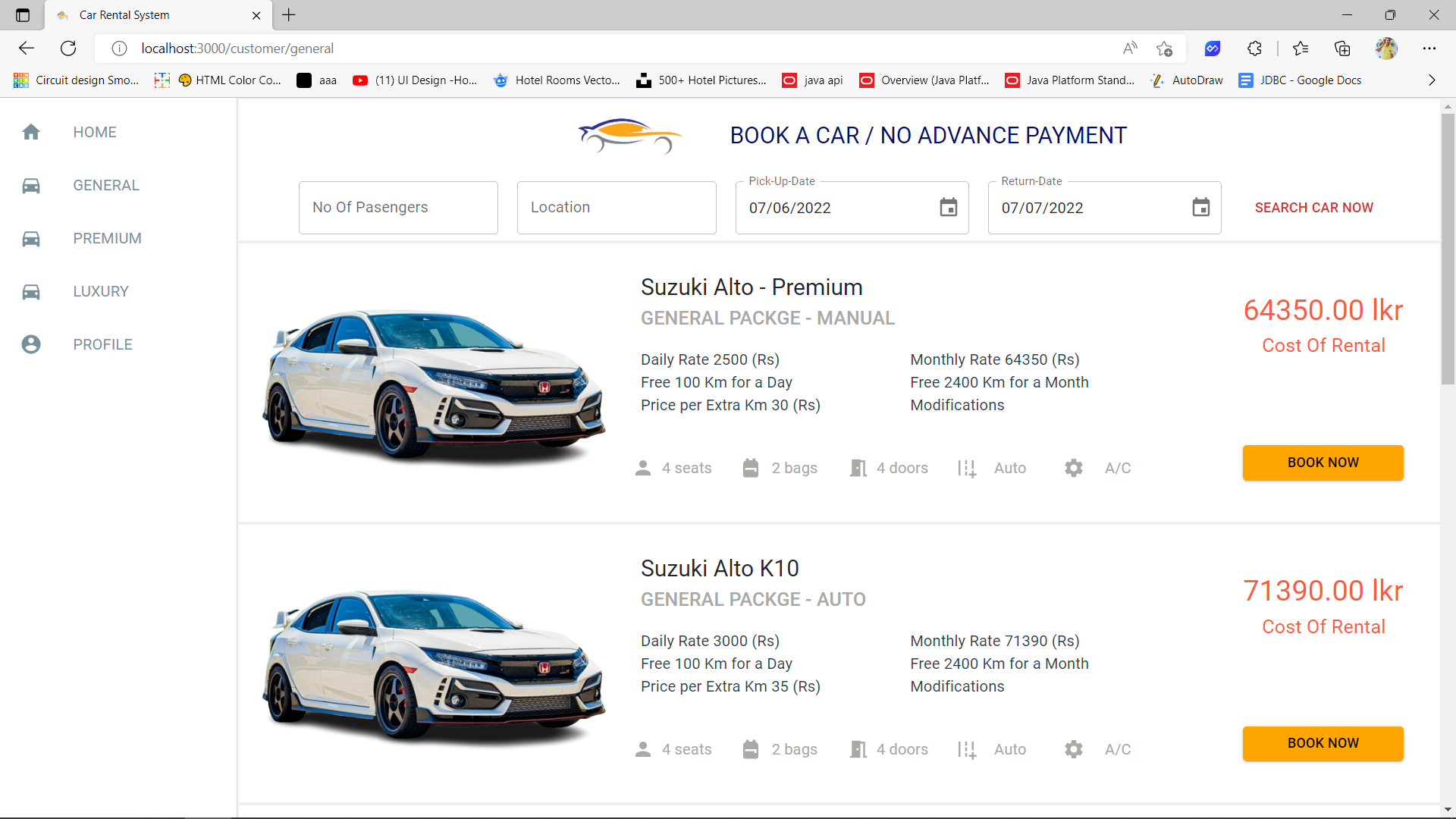Viewport: 1456px width, 819px height.
Task: Click the browser profile picture
Action: (1386, 49)
